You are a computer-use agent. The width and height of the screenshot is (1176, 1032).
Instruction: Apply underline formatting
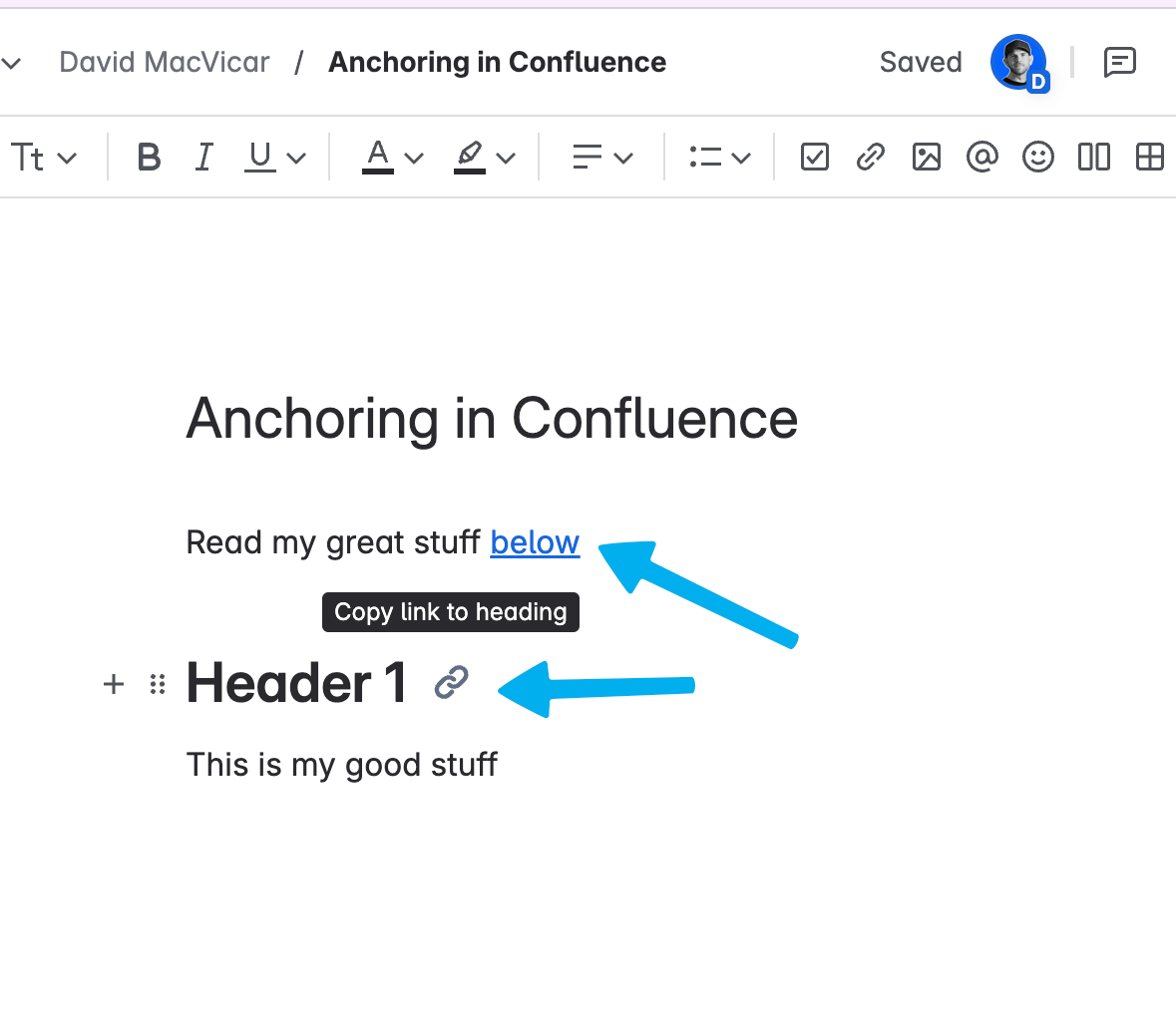pyautogui.click(x=259, y=158)
